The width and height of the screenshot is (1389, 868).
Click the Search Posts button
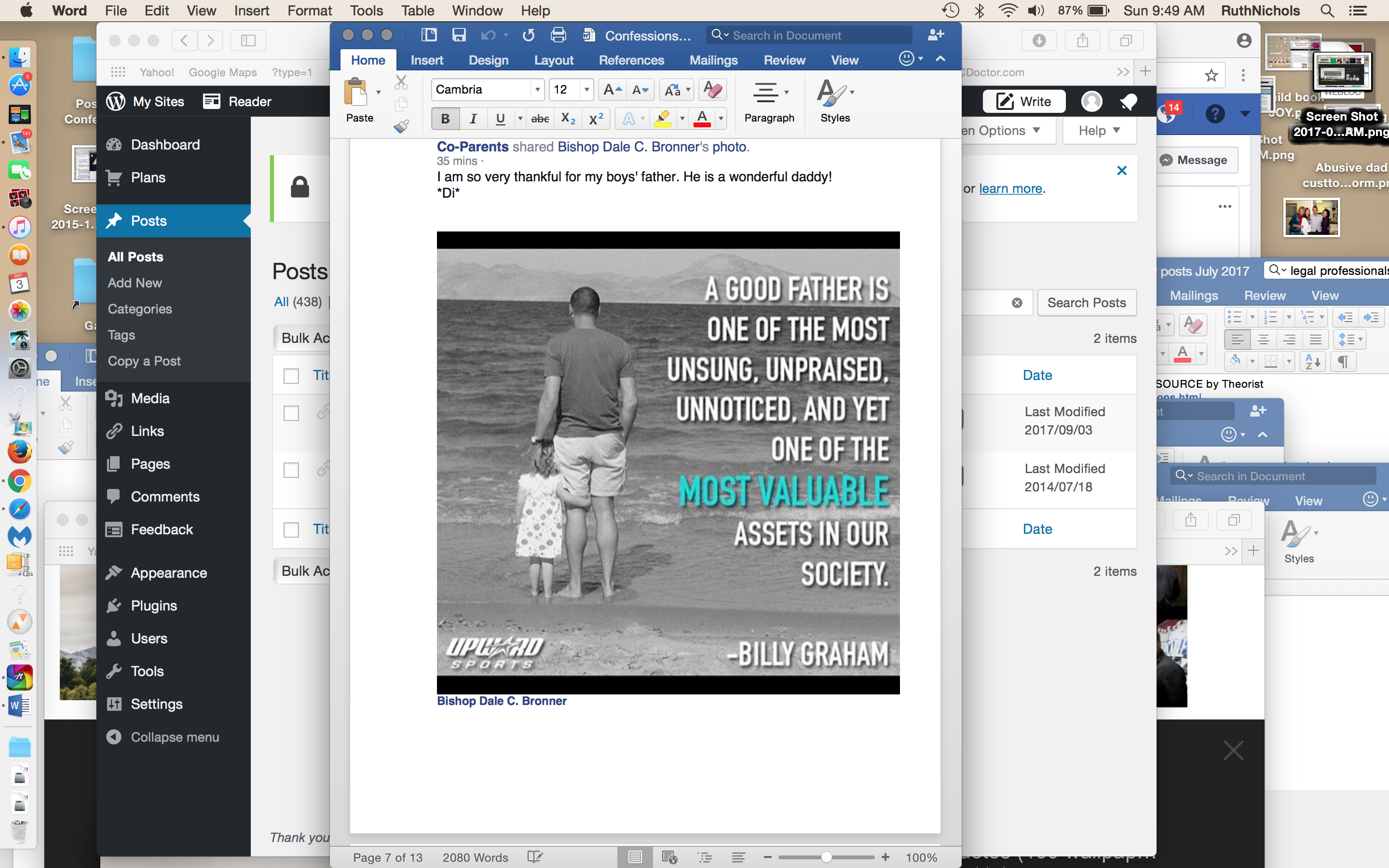(x=1086, y=302)
